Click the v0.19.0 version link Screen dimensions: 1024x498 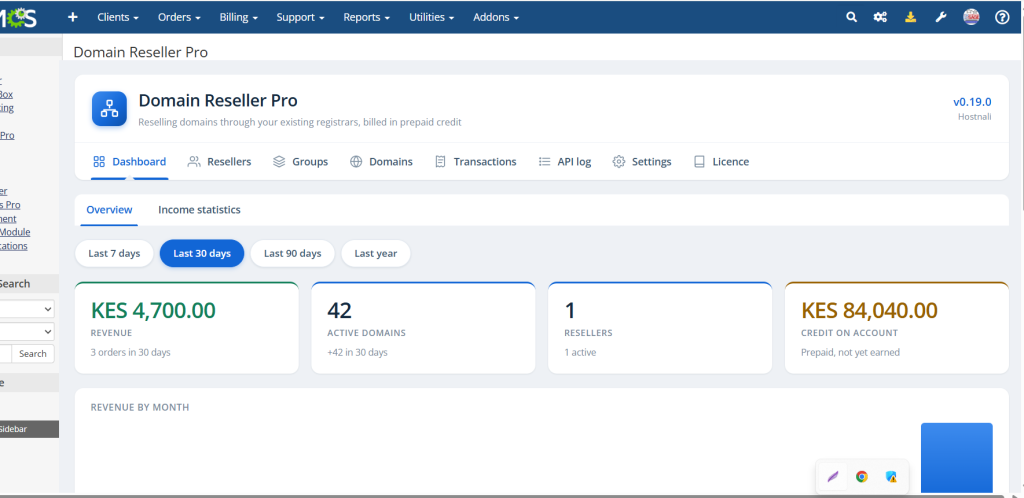(972, 102)
